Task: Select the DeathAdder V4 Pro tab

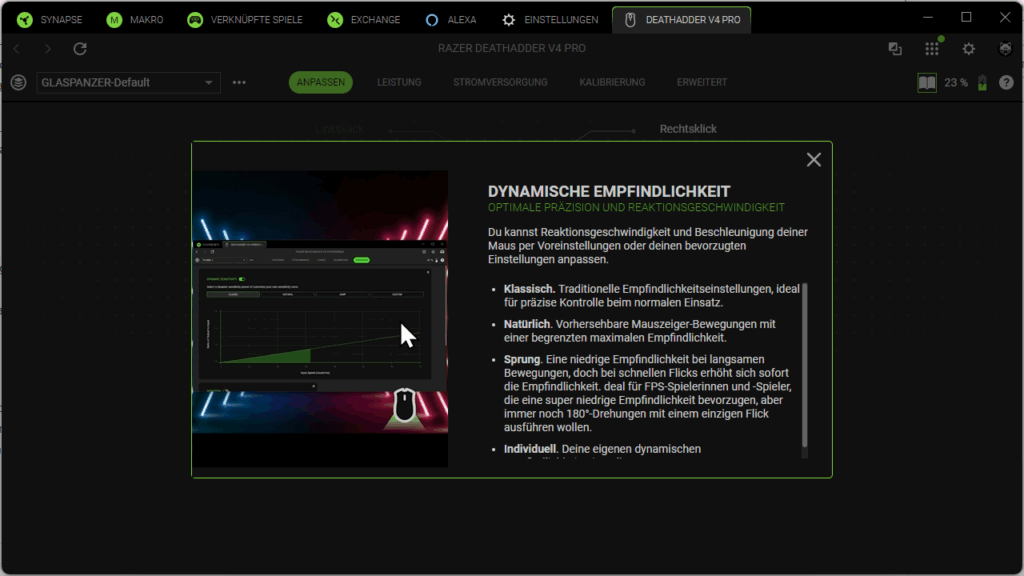Action: (x=682, y=20)
